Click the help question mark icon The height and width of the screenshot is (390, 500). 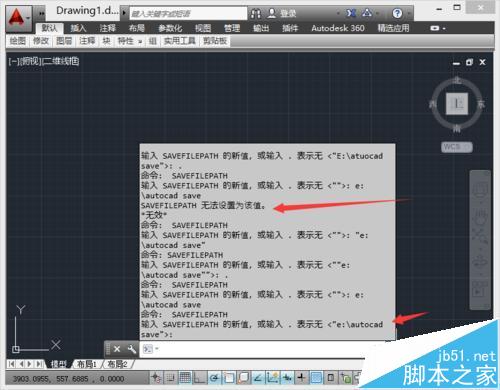point(397,13)
